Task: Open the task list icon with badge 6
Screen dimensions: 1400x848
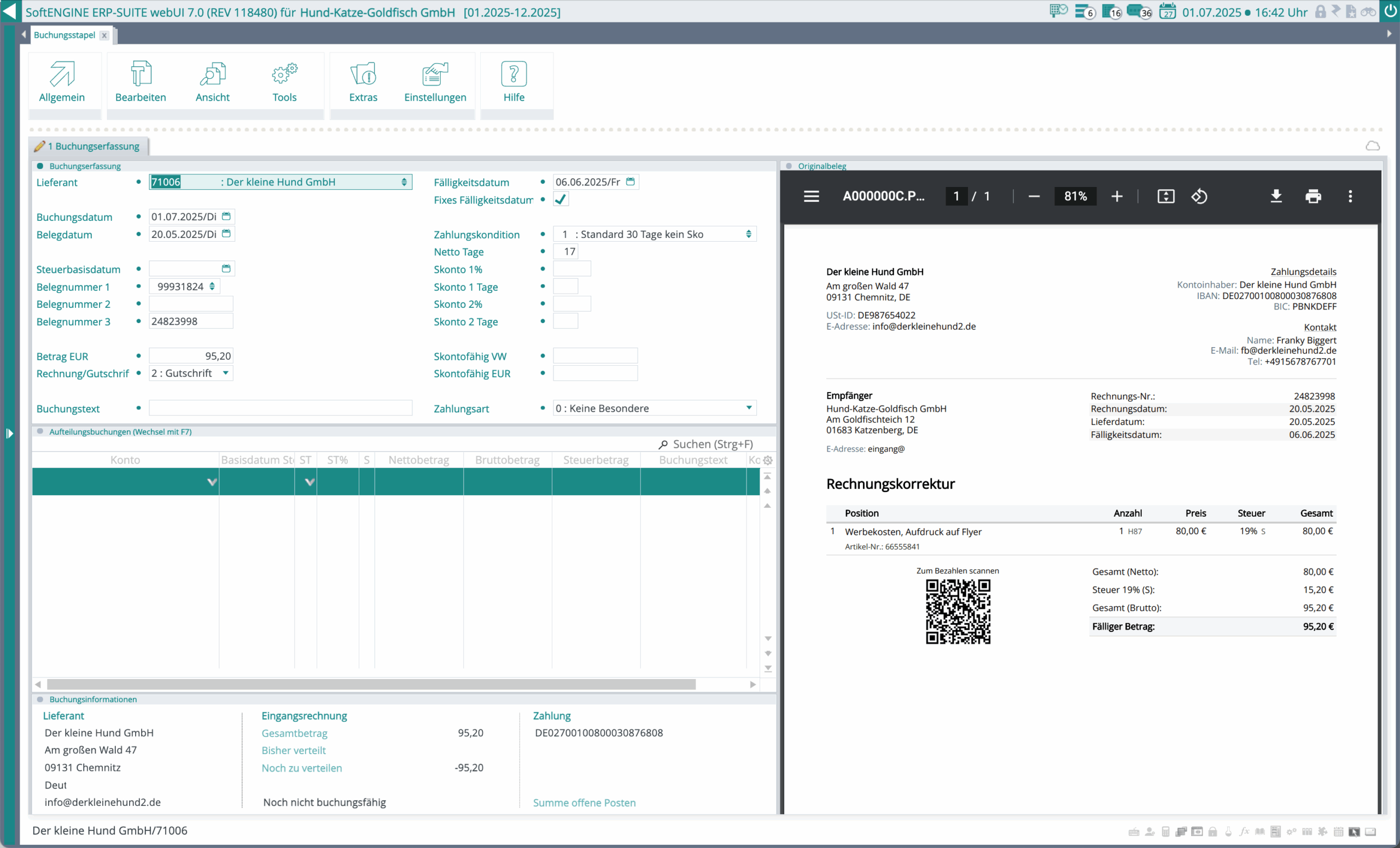Action: click(x=1084, y=11)
